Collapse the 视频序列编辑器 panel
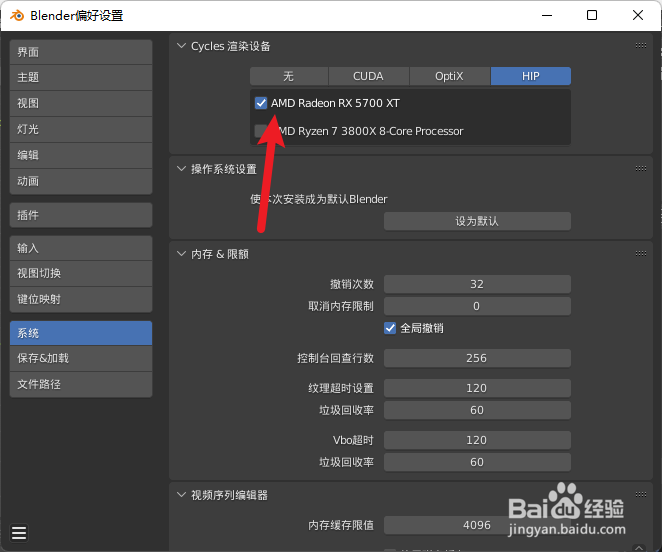The height and width of the screenshot is (552, 662). (x=182, y=495)
